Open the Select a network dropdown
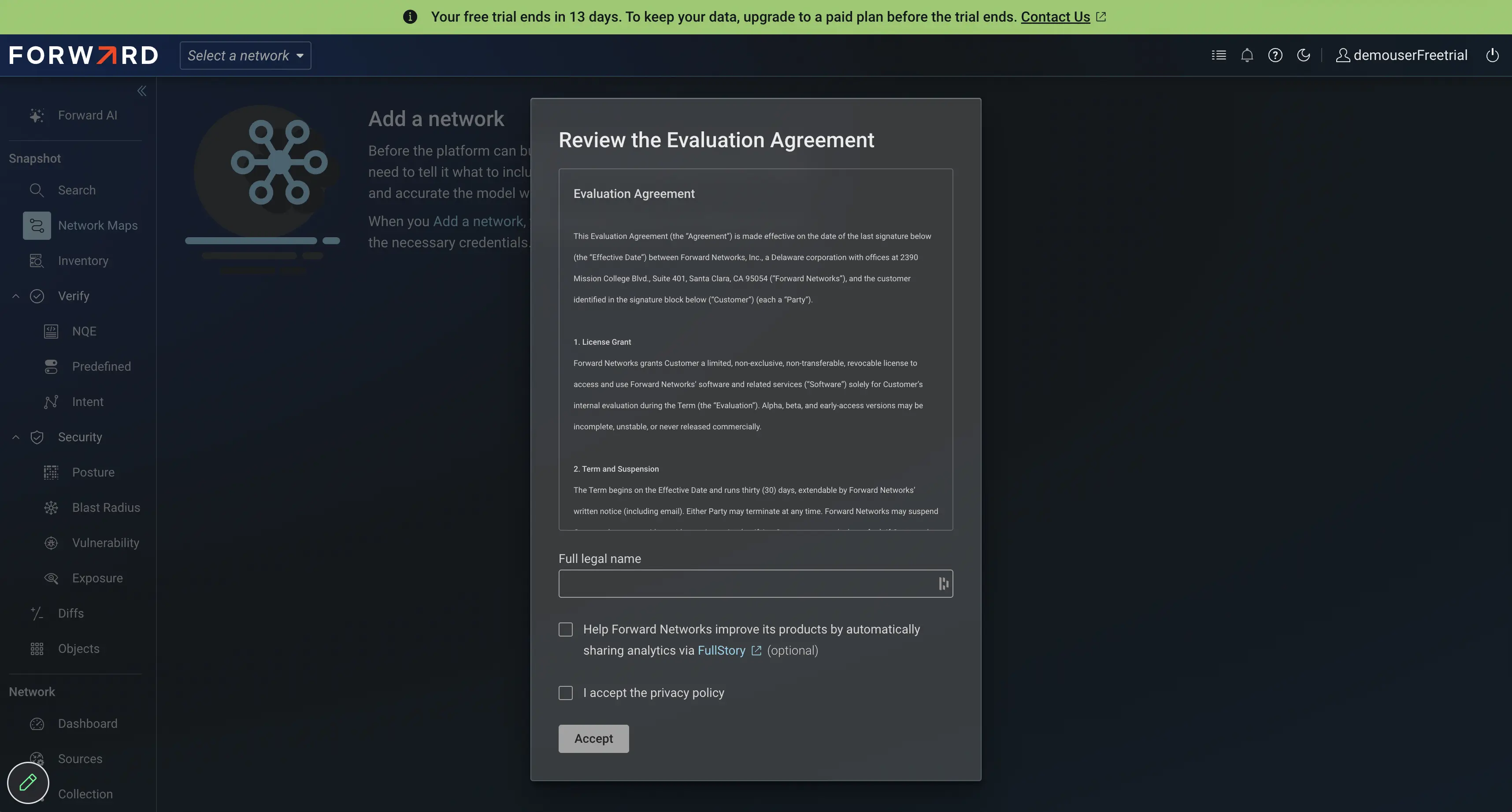 pos(245,55)
